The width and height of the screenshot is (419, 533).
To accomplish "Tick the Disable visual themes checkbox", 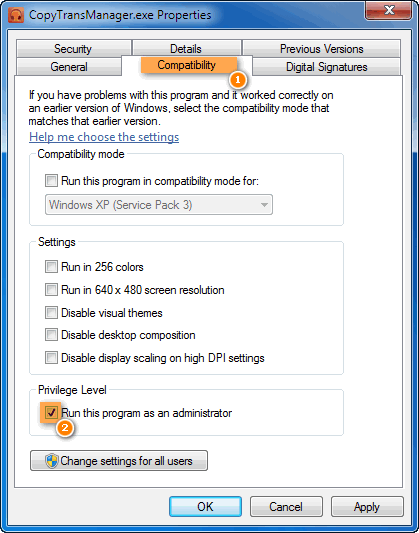I will point(51,312).
